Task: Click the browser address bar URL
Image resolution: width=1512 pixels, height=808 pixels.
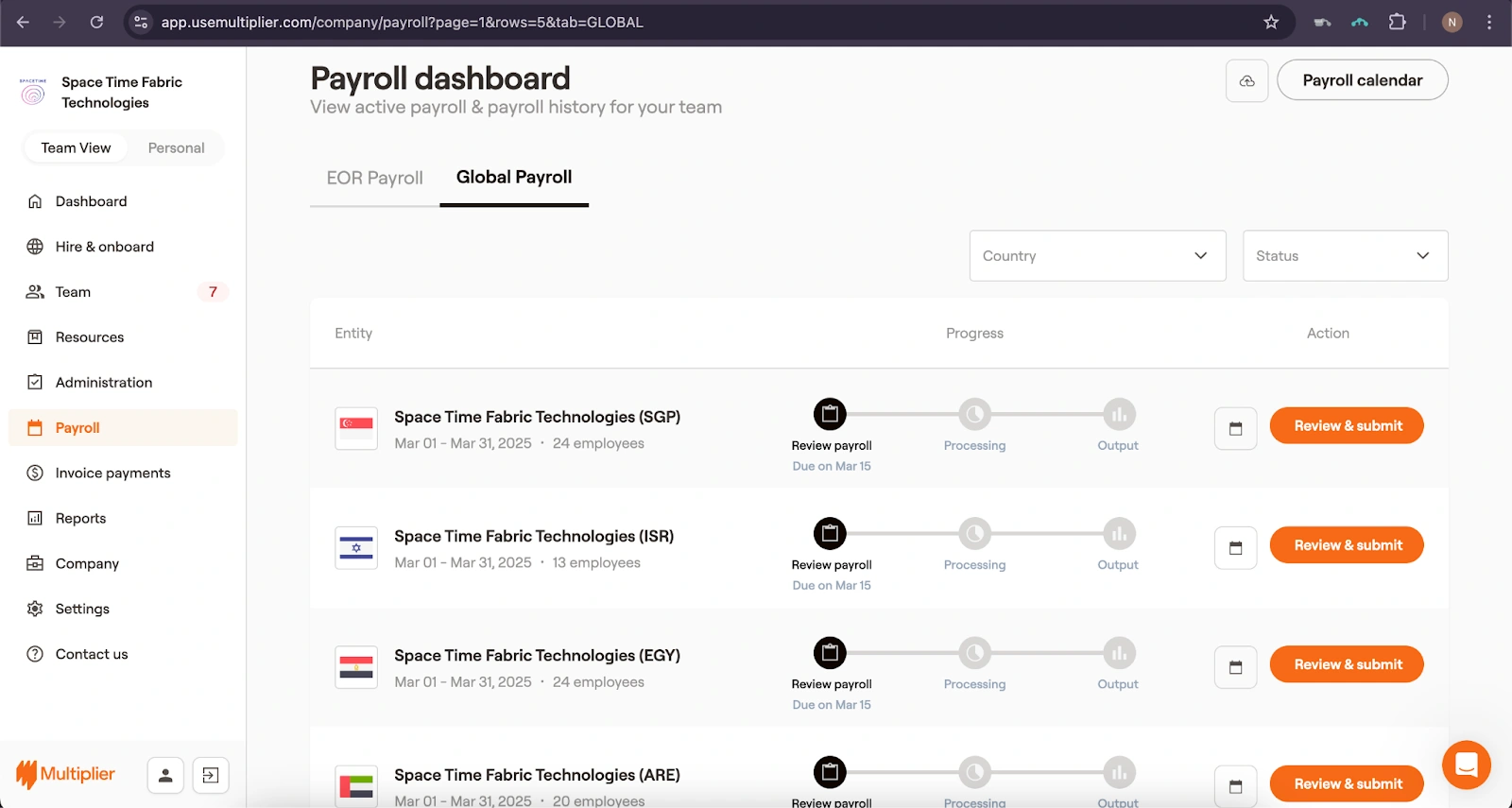Action: (x=402, y=22)
